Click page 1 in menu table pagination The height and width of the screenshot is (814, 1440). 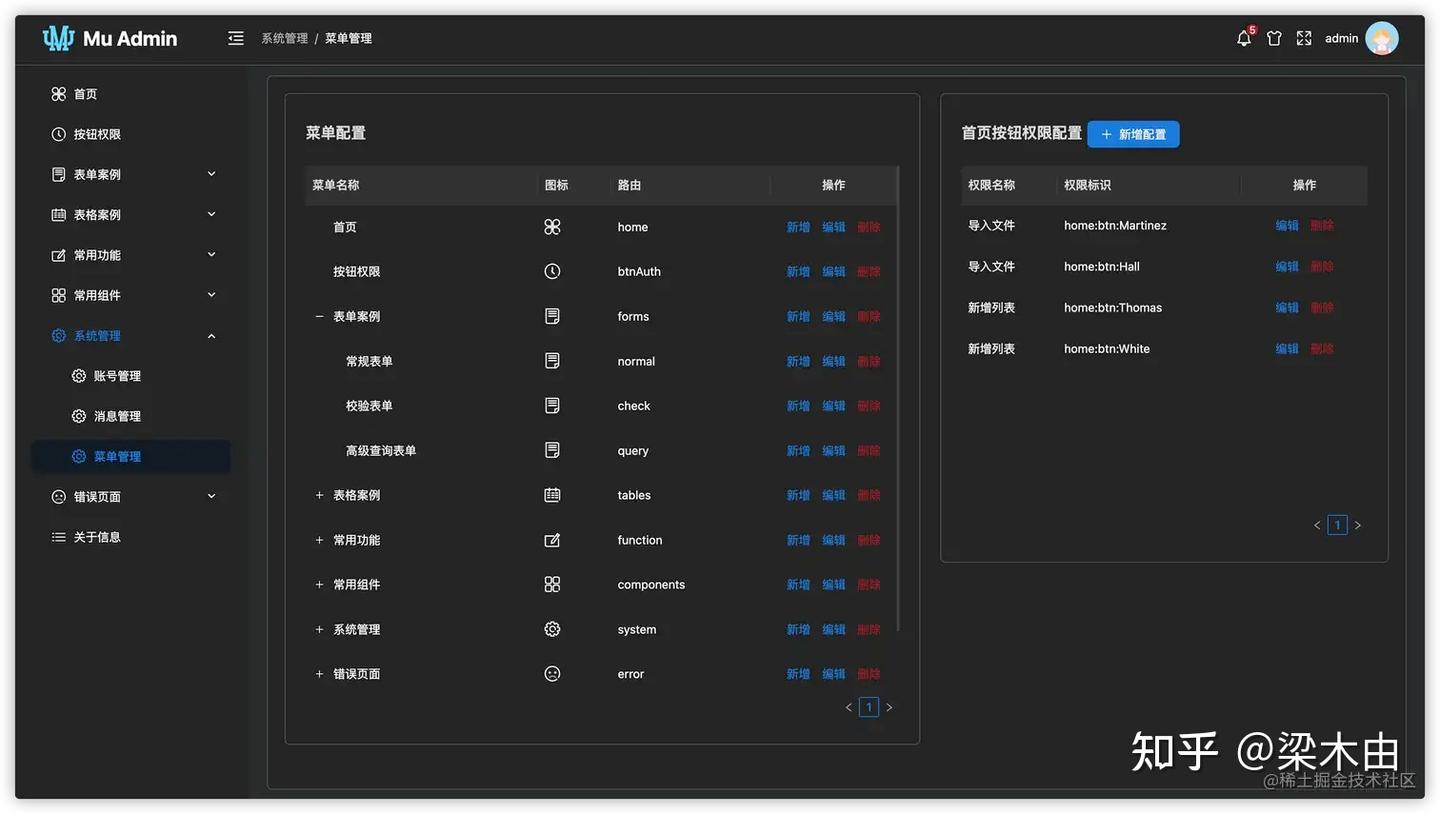coord(868,706)
